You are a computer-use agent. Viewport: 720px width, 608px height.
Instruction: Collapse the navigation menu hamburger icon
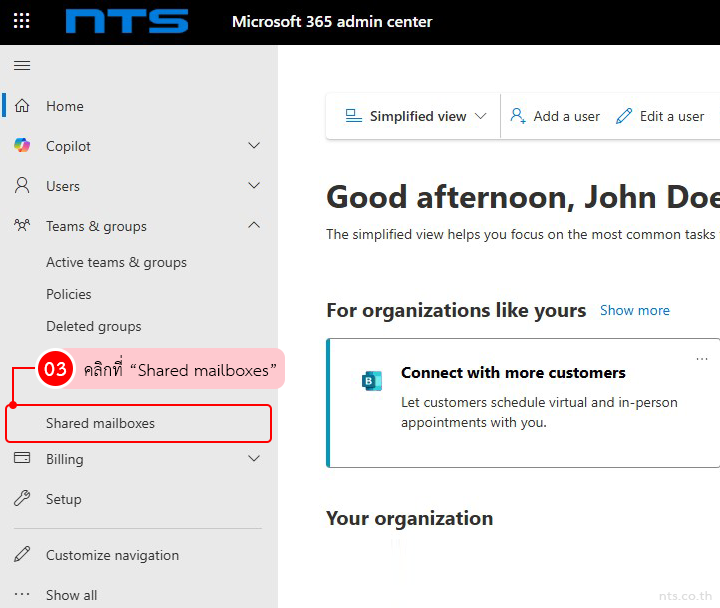click(21, 66)
